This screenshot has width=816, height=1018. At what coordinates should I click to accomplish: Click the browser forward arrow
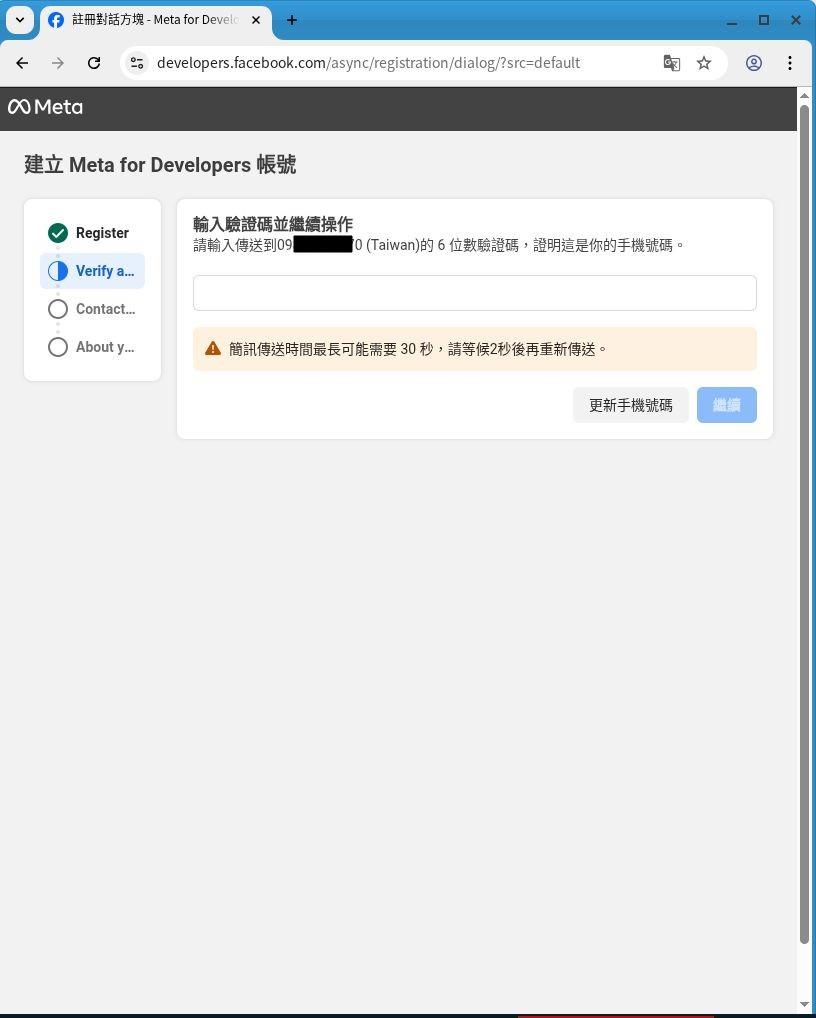(x=58, y=63)
